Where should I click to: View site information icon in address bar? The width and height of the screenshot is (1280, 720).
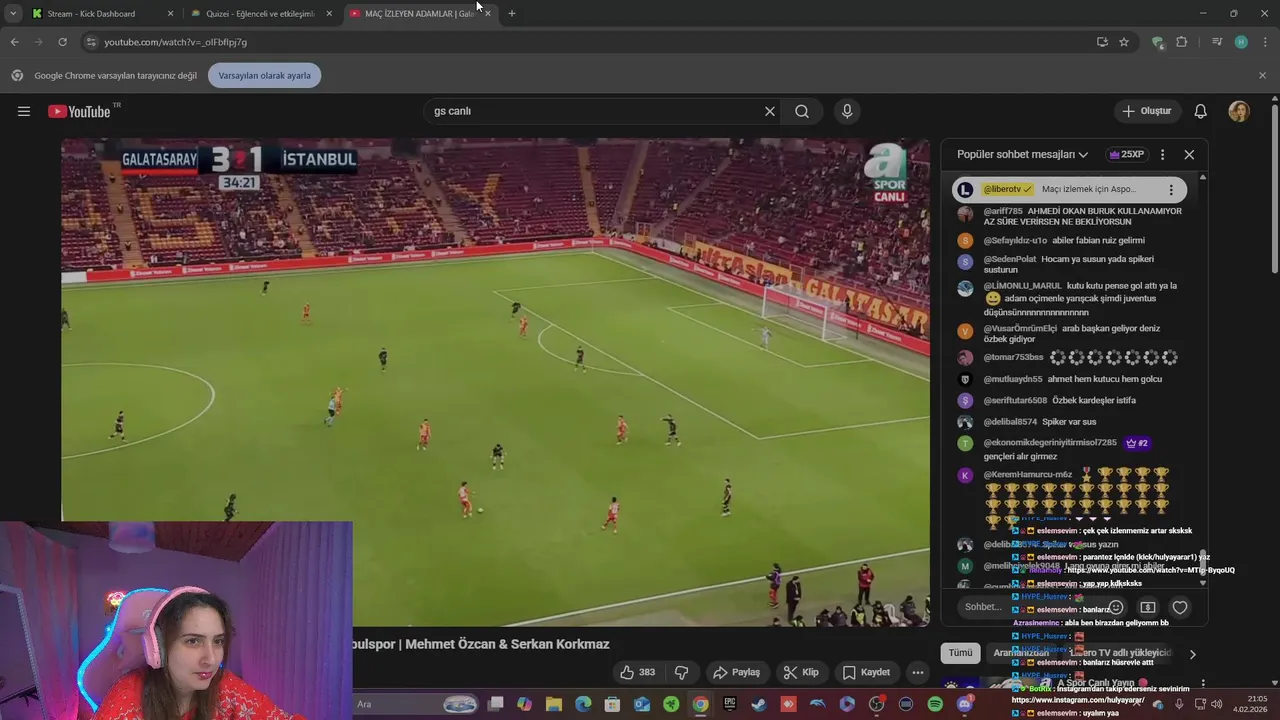pos(92,42)
